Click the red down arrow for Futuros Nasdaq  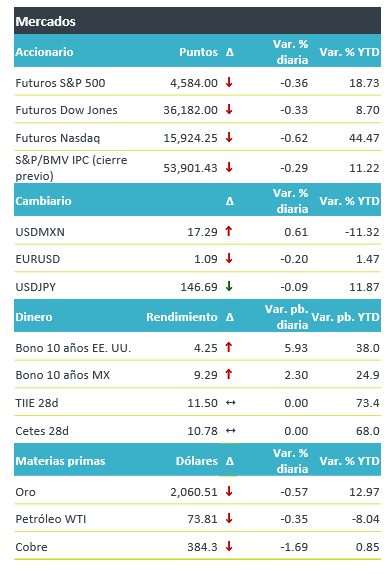(x=229, y=137)
